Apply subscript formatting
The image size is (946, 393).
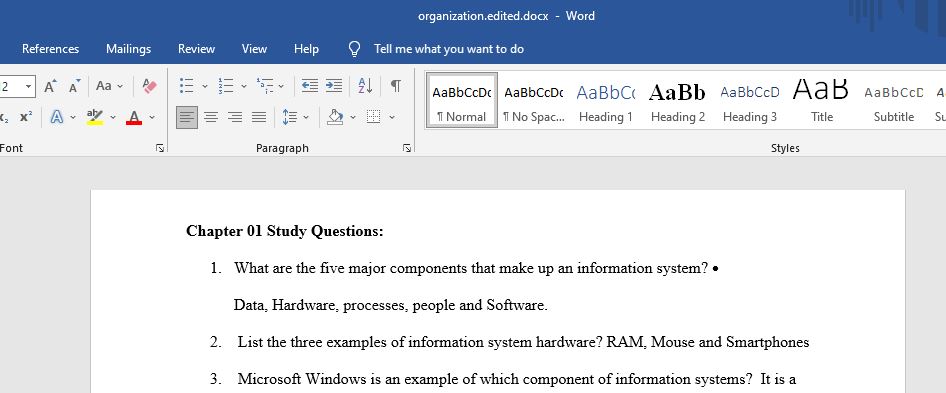[4, 117]
